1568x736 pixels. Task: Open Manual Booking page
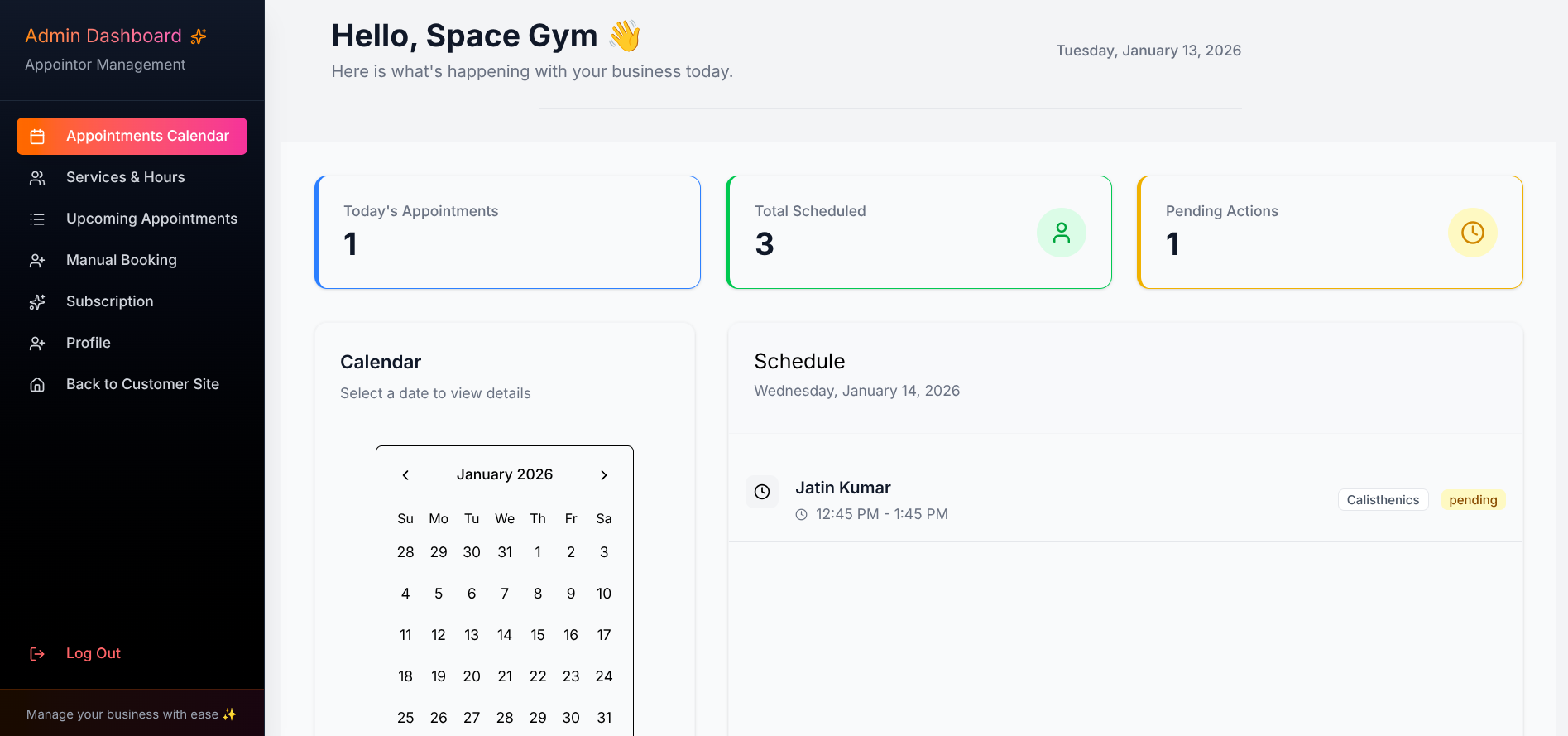tap(132, 260)
